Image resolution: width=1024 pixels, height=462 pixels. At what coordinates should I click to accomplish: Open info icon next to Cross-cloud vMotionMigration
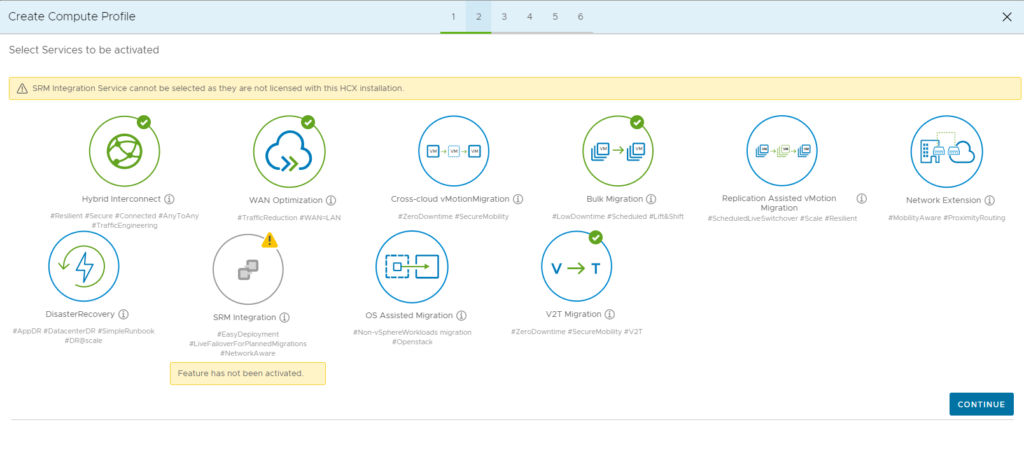point(518,199)
